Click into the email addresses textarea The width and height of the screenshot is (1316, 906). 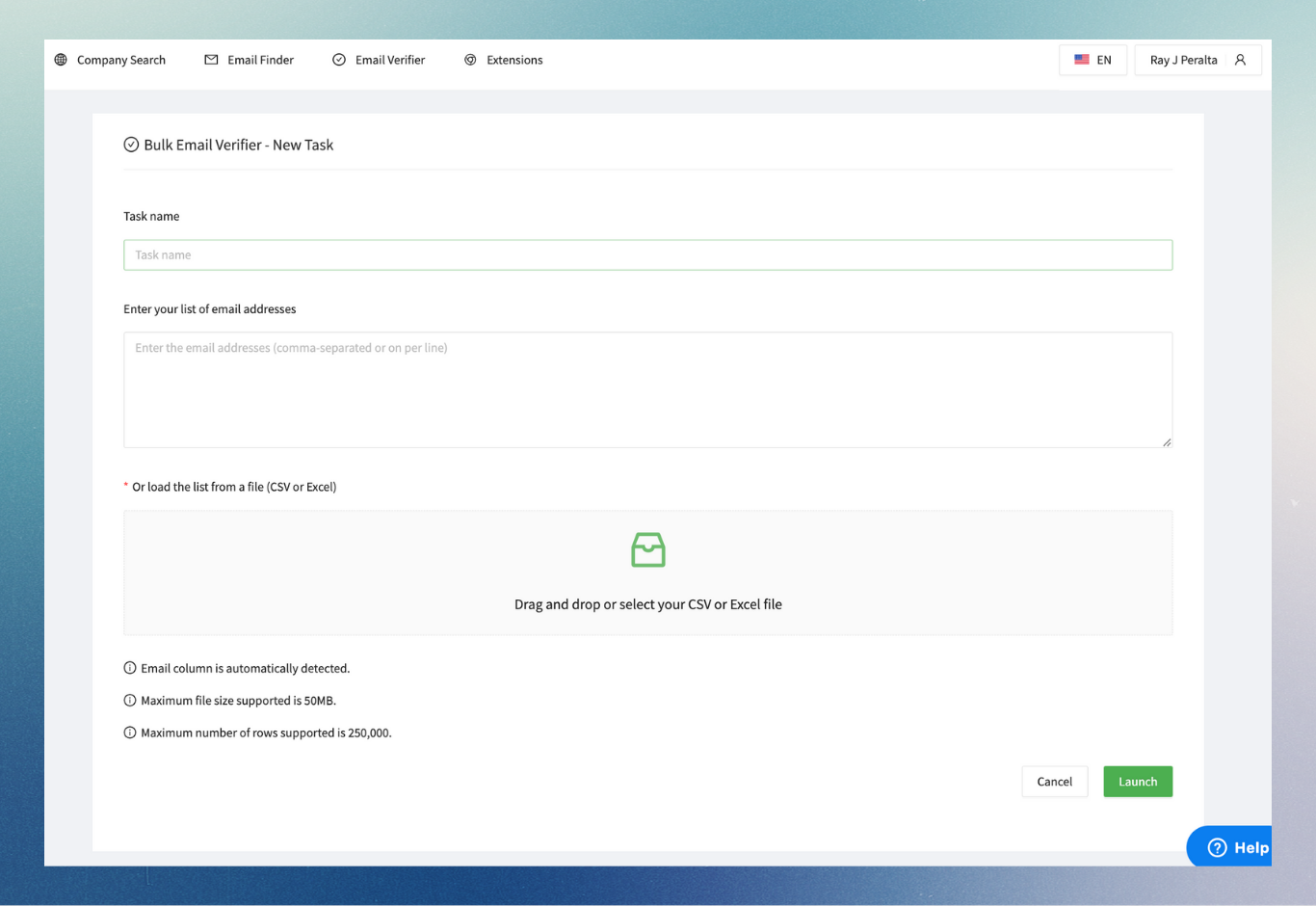coord(647,390)
